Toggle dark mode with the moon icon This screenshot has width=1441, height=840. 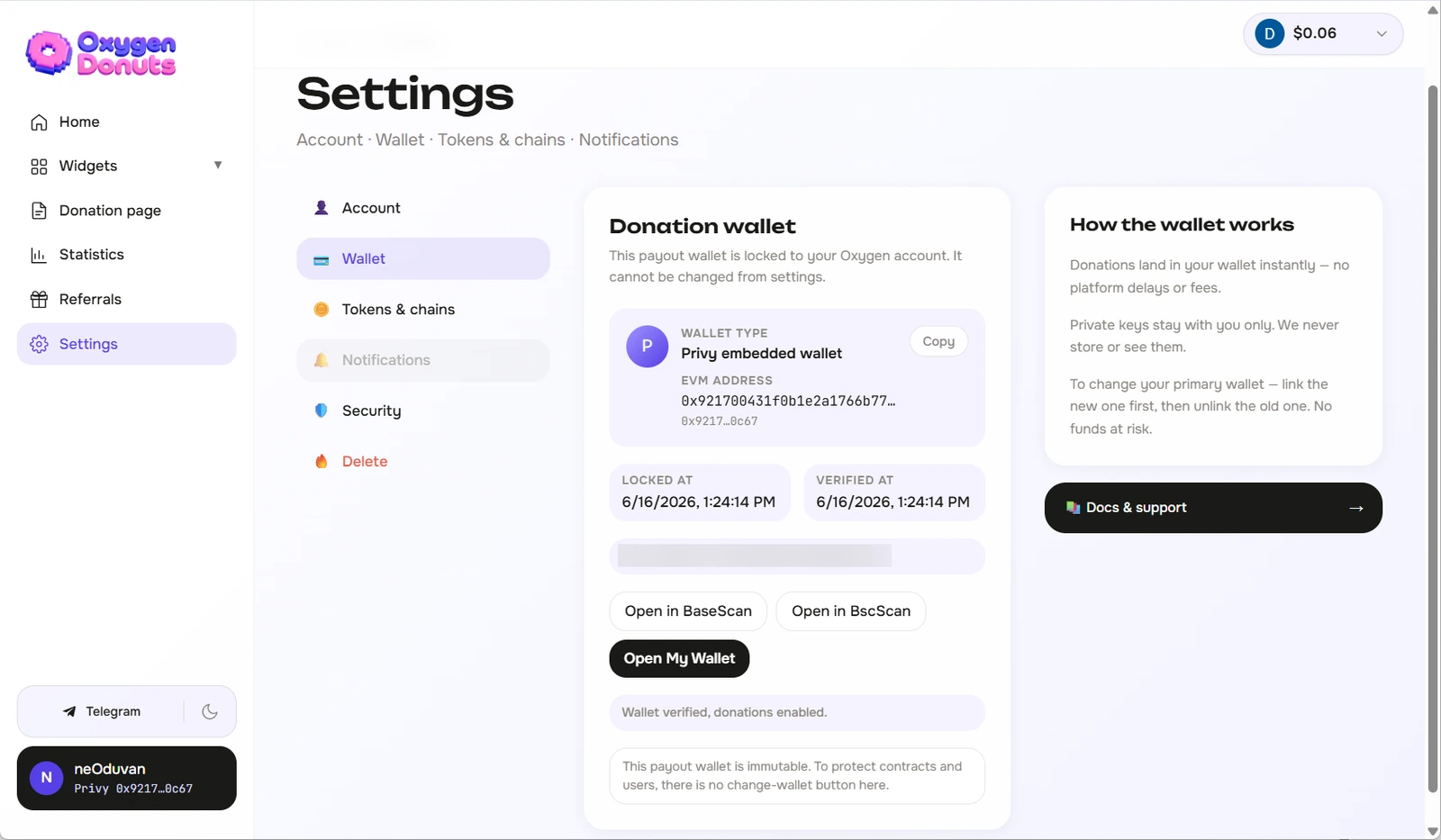pyautogui.click(x=210, y=711)
